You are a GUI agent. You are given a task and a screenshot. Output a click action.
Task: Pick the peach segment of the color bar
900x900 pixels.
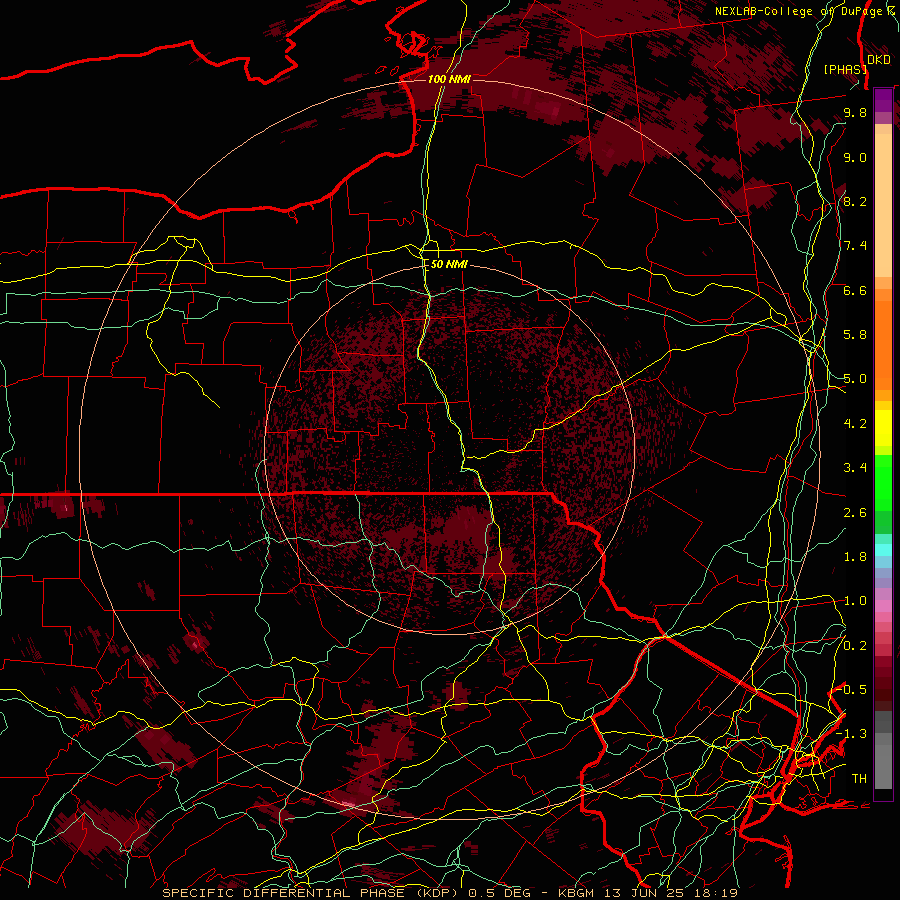click(x=883, y=205)
